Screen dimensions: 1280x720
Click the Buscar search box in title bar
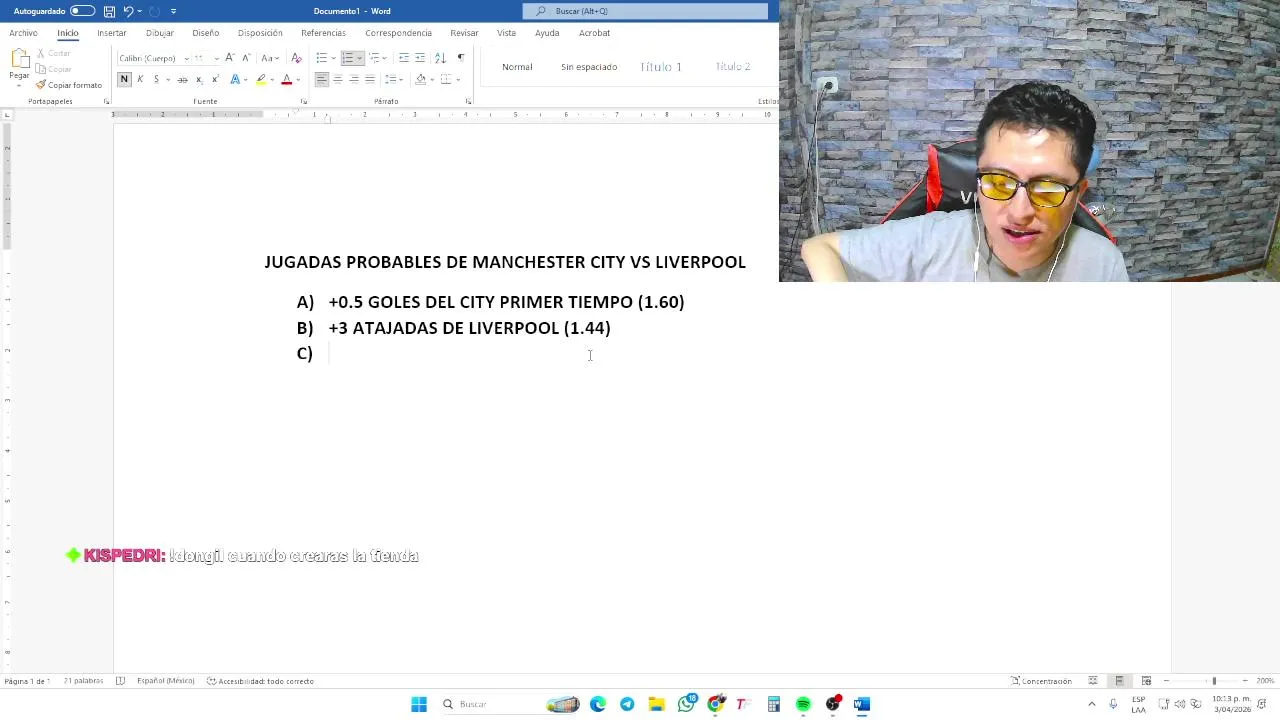coord(645,11)
